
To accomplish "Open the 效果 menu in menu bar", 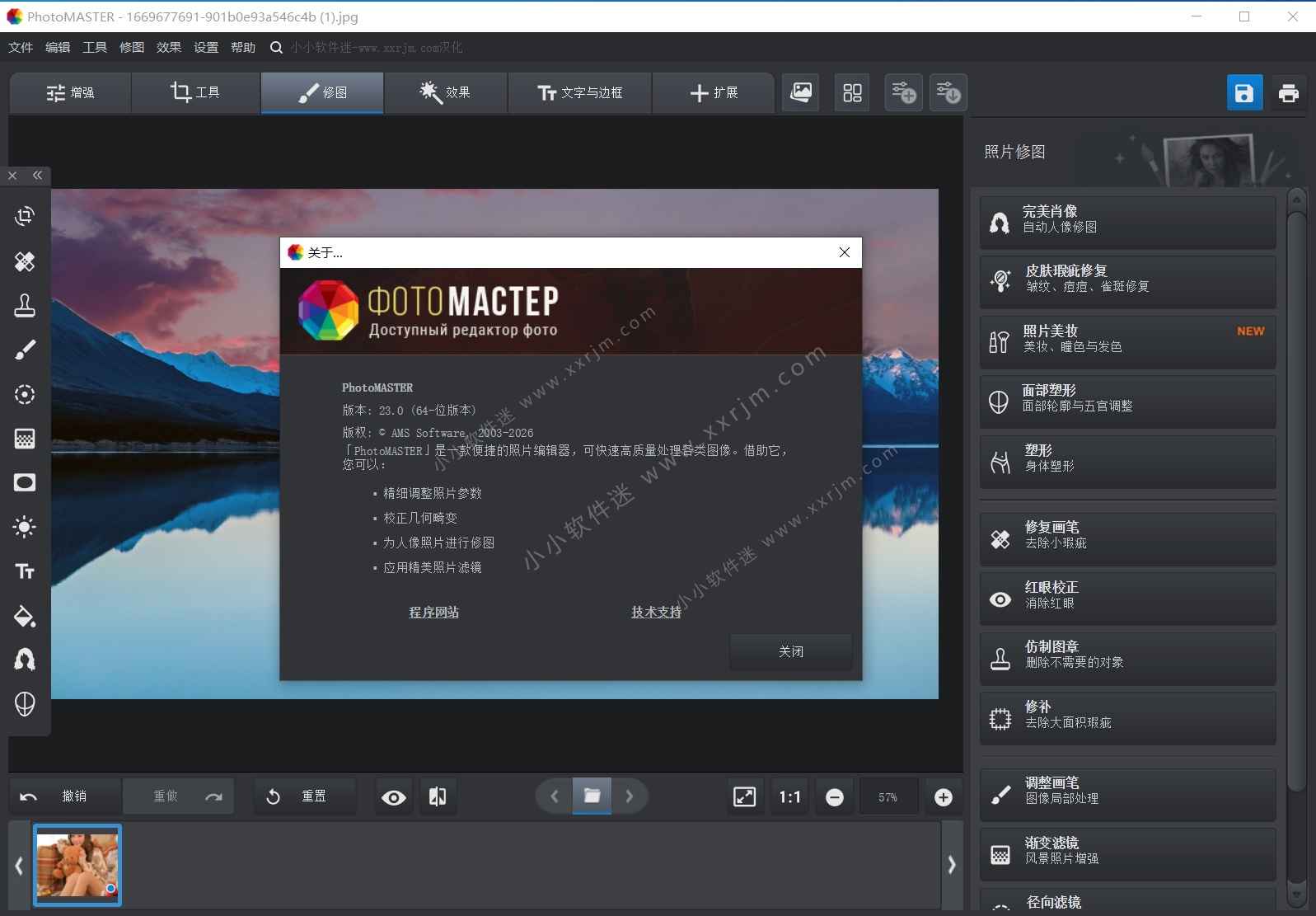I will (169, 48).
